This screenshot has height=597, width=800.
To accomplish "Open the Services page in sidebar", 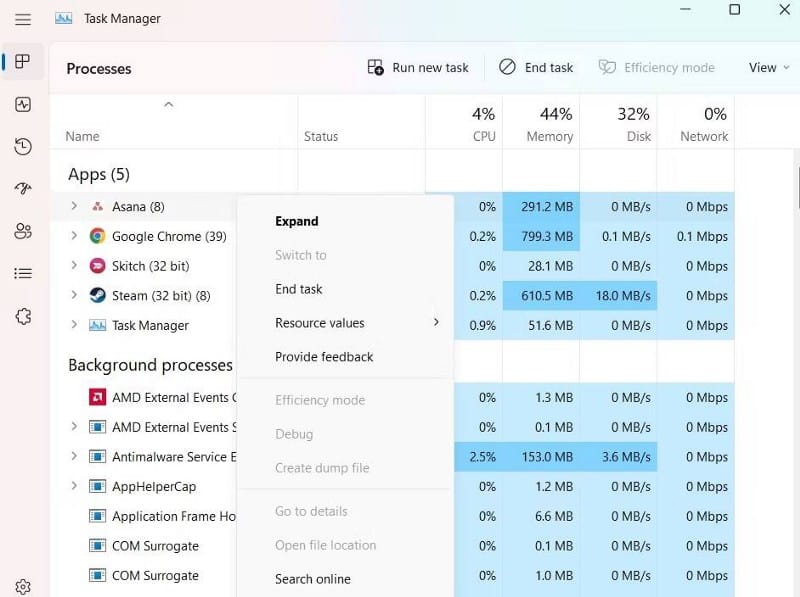I will click(23, 316).
